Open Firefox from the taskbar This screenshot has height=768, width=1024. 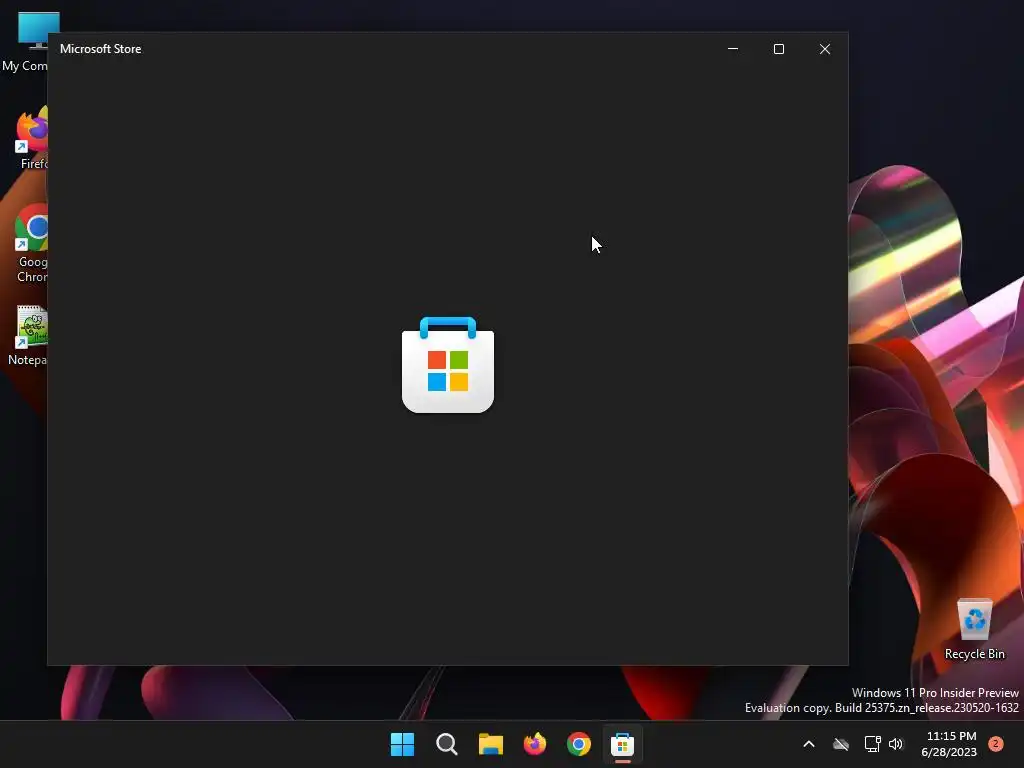click(535, 744)
